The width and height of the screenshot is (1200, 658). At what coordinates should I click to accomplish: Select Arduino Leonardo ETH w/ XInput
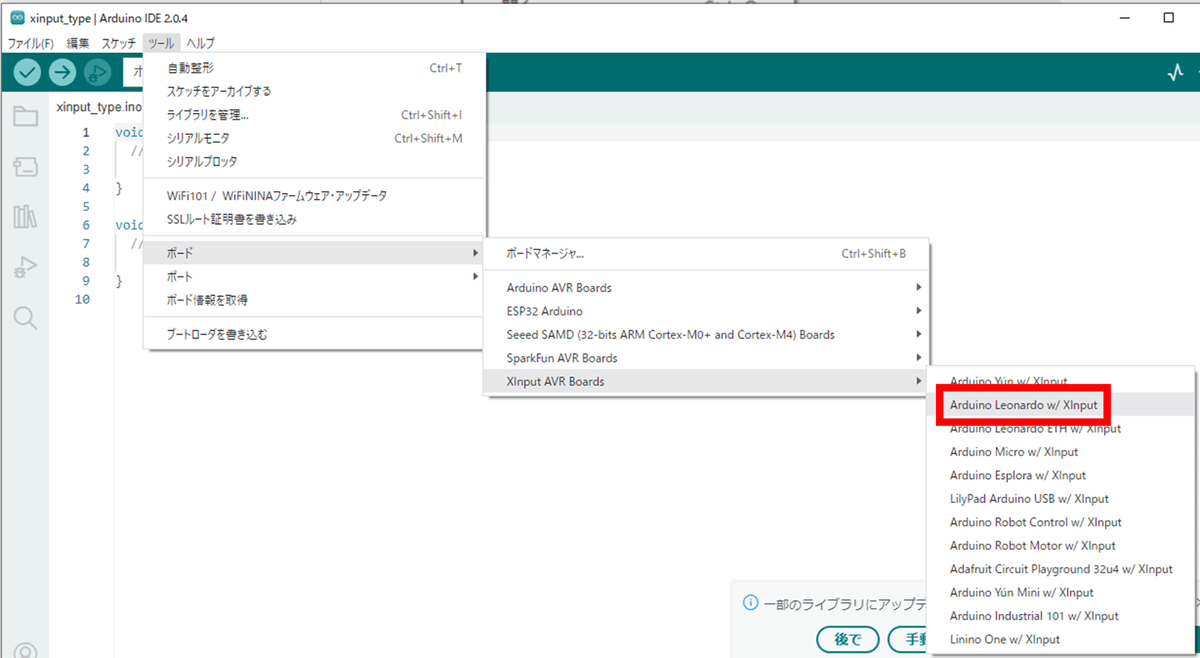1062,428
